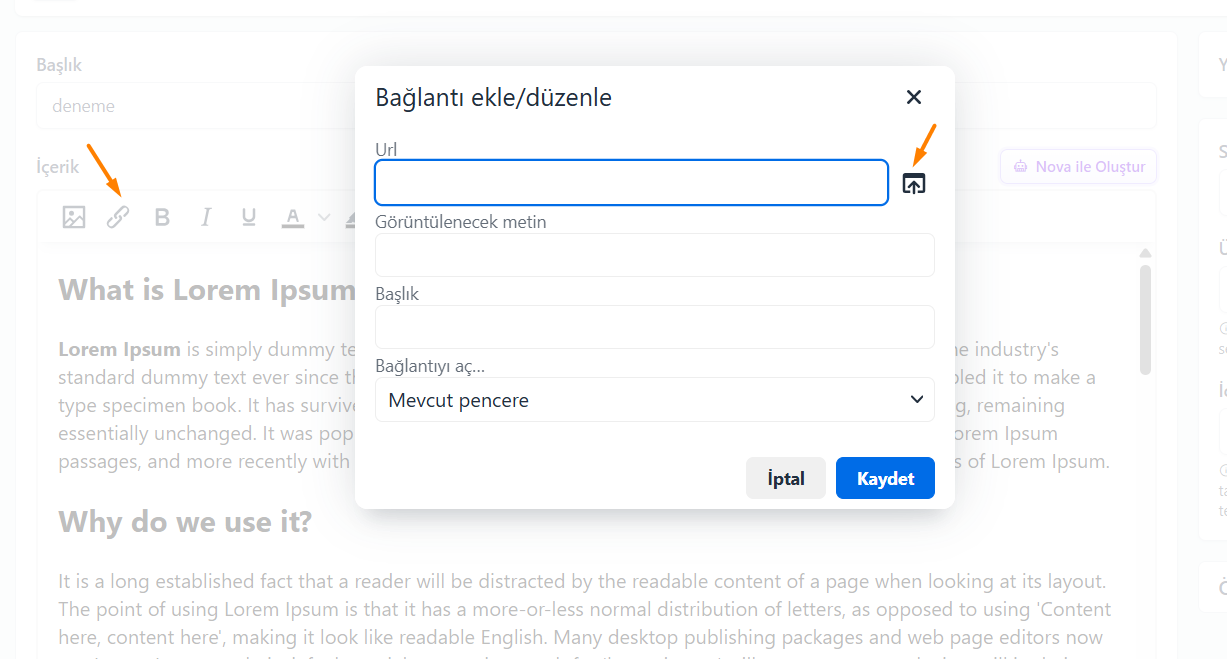
Task: Click the text color 'A' icon
Action: pos(292,217)
